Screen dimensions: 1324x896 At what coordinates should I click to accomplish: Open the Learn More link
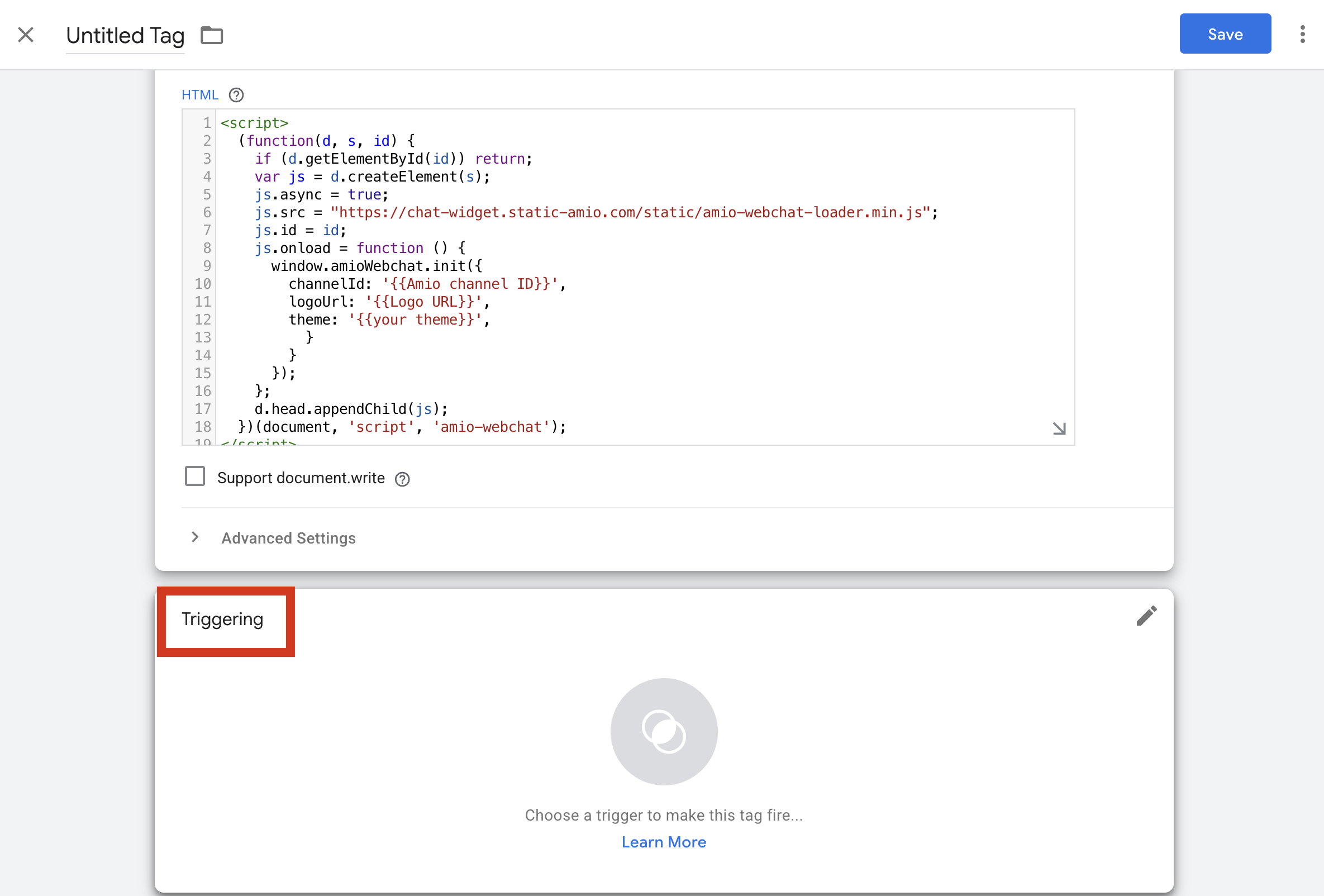(x=664, y=842)
